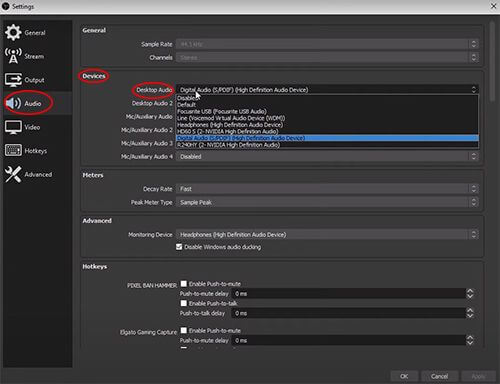Click the settings panel vertical scrollbar
Viewport: 500px width, 384px height.
click(492, 62)
